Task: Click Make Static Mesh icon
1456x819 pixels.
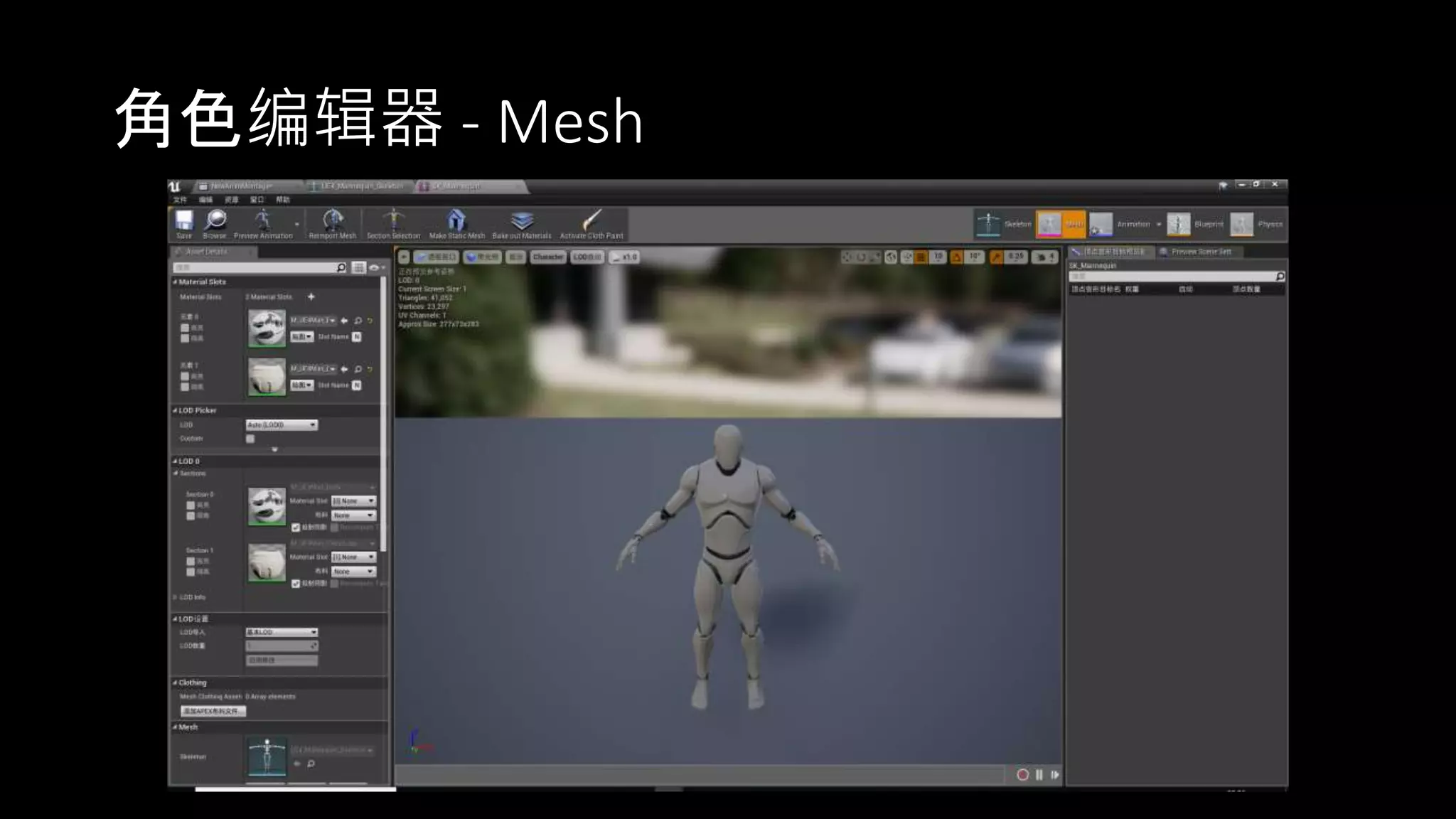Action: (456, 220)
